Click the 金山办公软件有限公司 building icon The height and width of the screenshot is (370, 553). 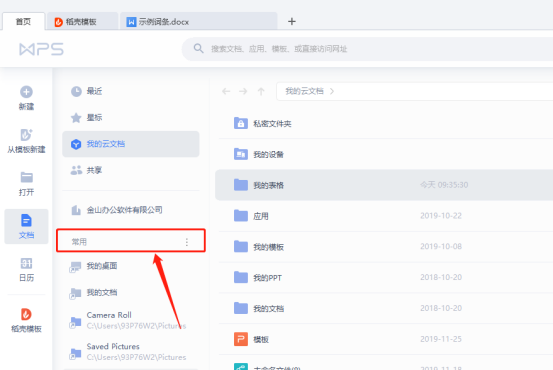point(76,210)
